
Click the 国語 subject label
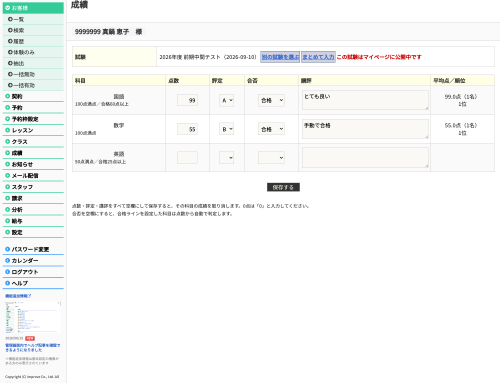tap(119, 97)
